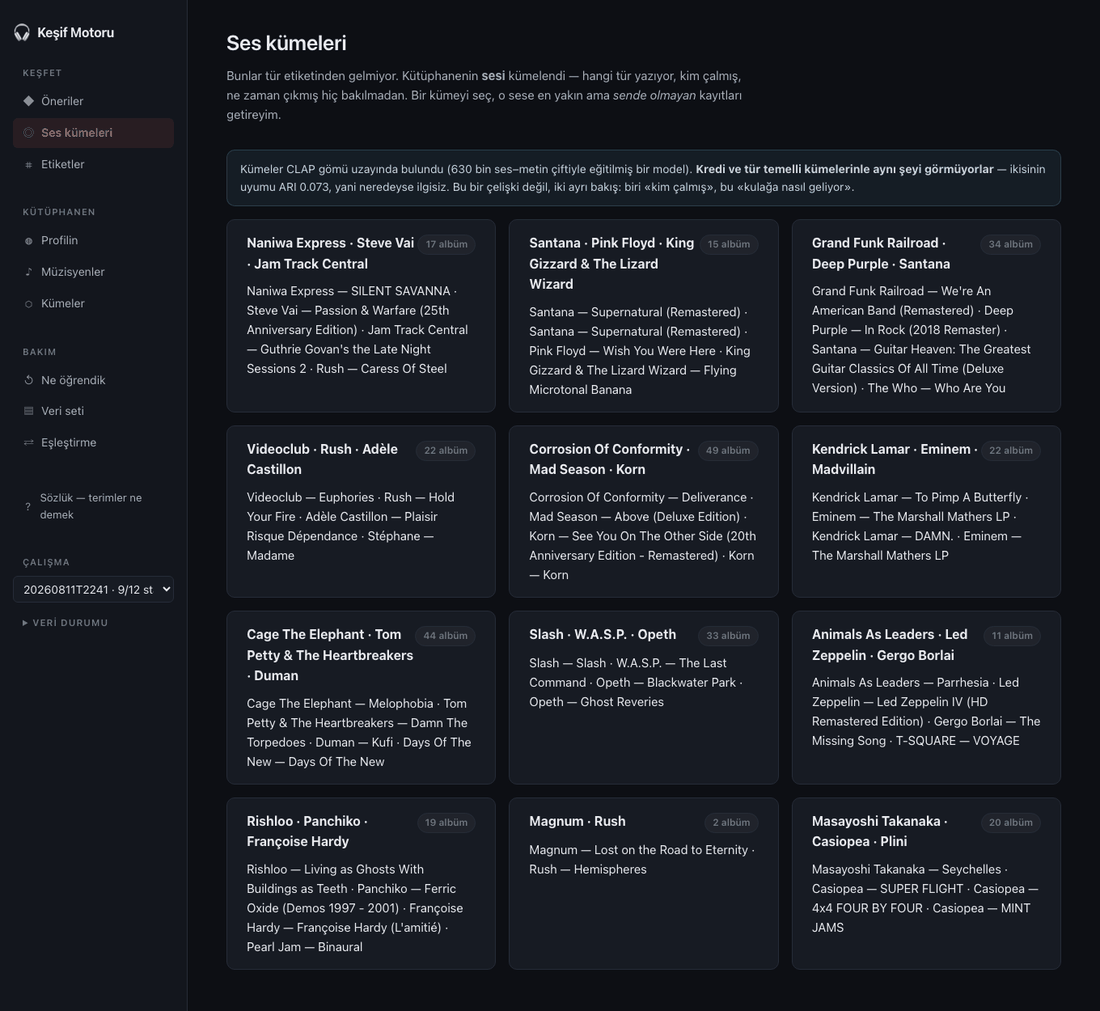
Task: Click the circle icon next to Ses kümeleri
Action: pyautogui.click(x=29, y=133)
